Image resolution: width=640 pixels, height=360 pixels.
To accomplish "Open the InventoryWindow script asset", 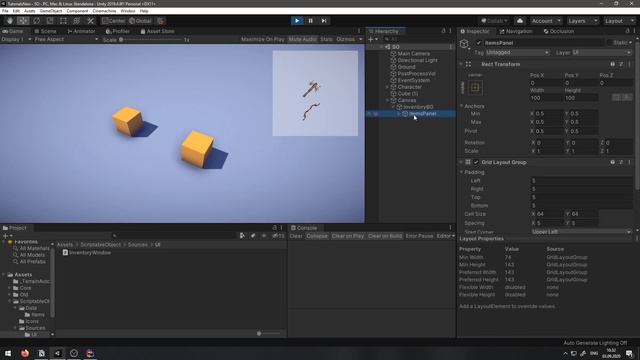I will click(x=87, y=253).
